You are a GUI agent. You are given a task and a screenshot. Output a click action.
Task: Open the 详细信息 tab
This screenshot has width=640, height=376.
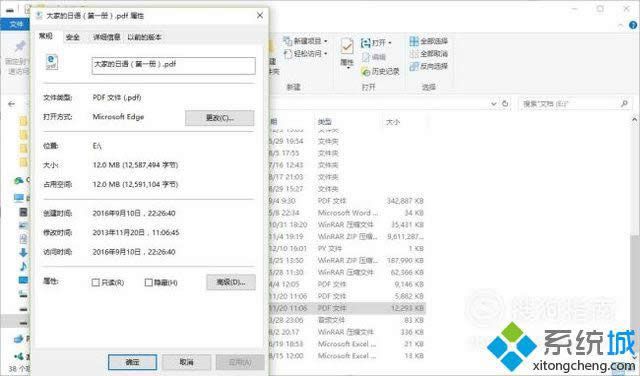(x=106, y=37)
